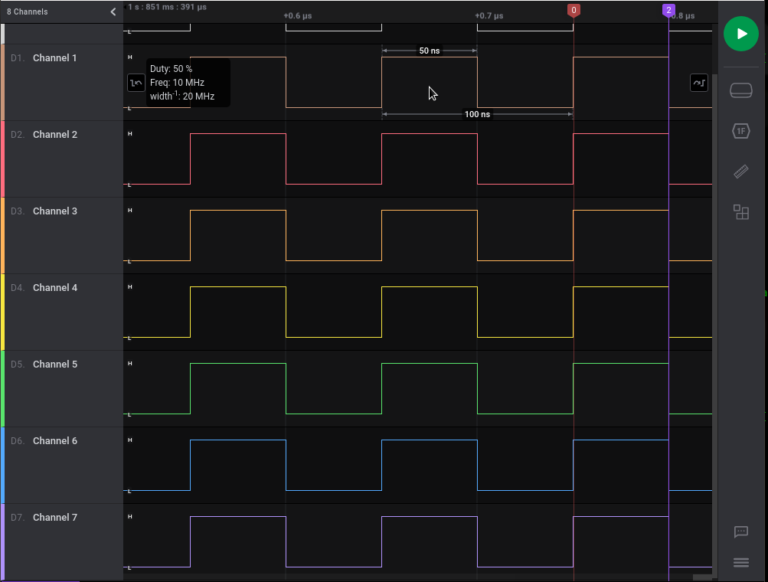Select the Channel 7 label

point(54,518)
